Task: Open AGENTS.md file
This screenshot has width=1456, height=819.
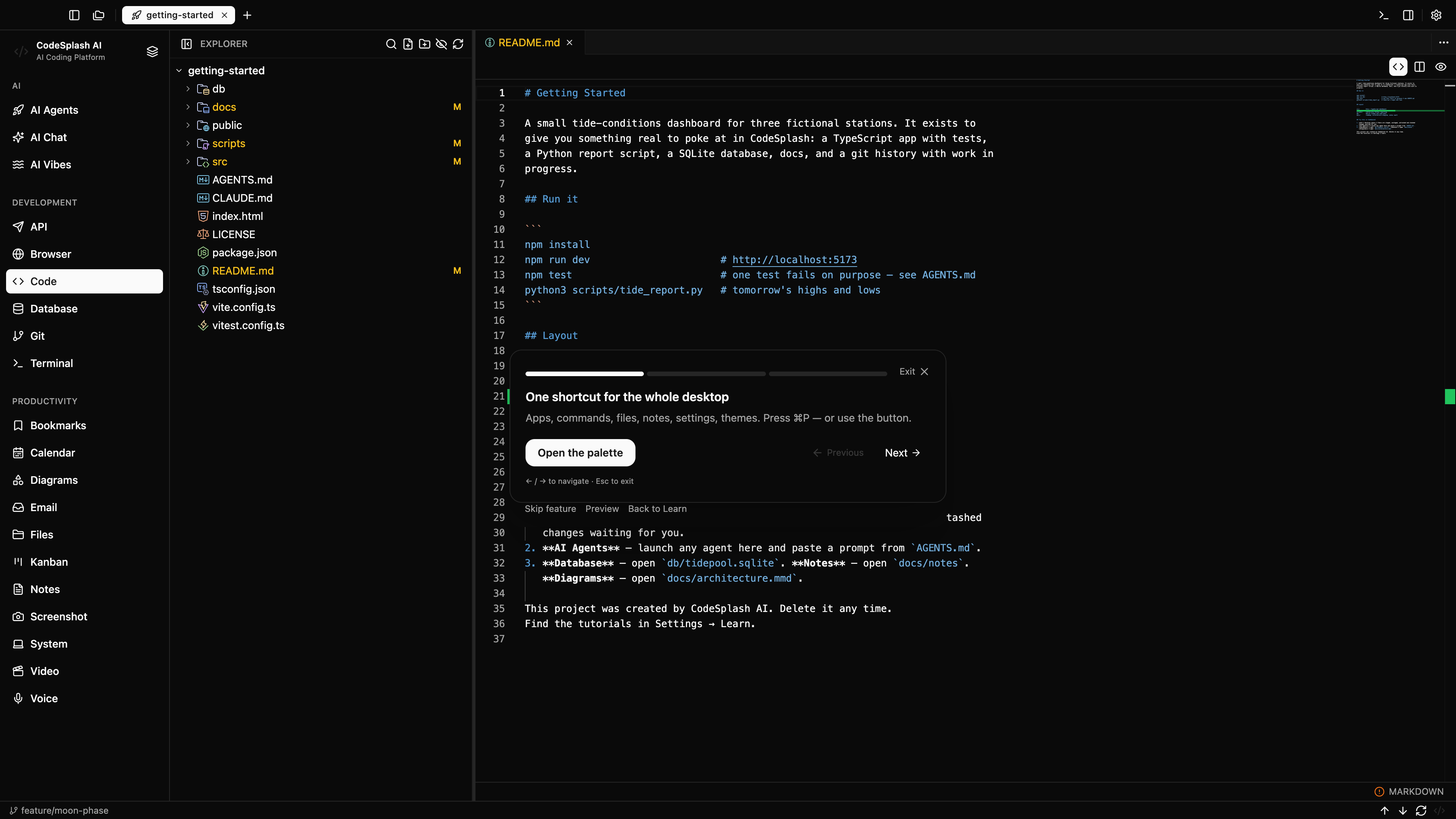Action: [x=320, y=180]
